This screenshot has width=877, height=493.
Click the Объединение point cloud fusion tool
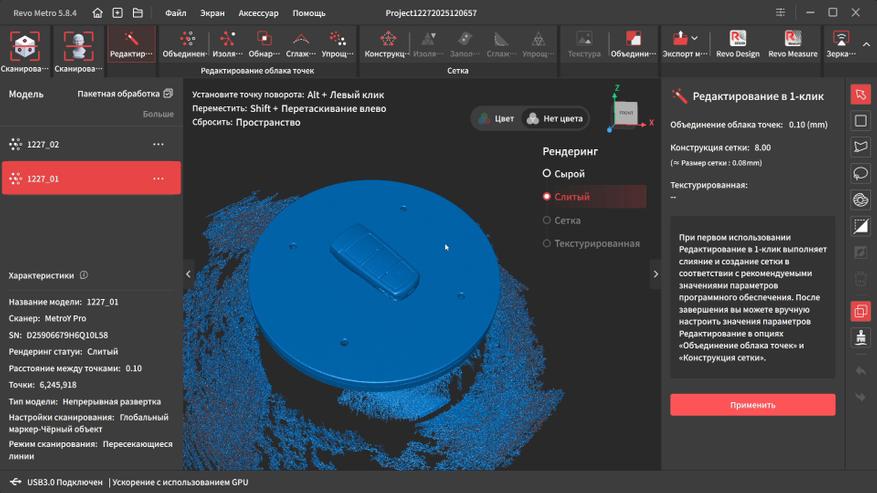(185, 44)
